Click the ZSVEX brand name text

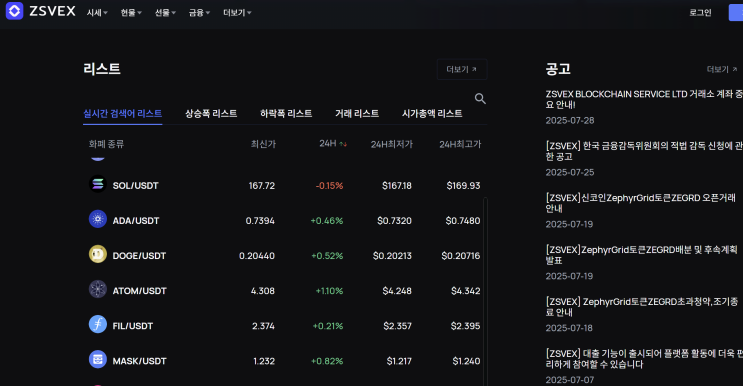pyautogui.click(x=53, y=11)
